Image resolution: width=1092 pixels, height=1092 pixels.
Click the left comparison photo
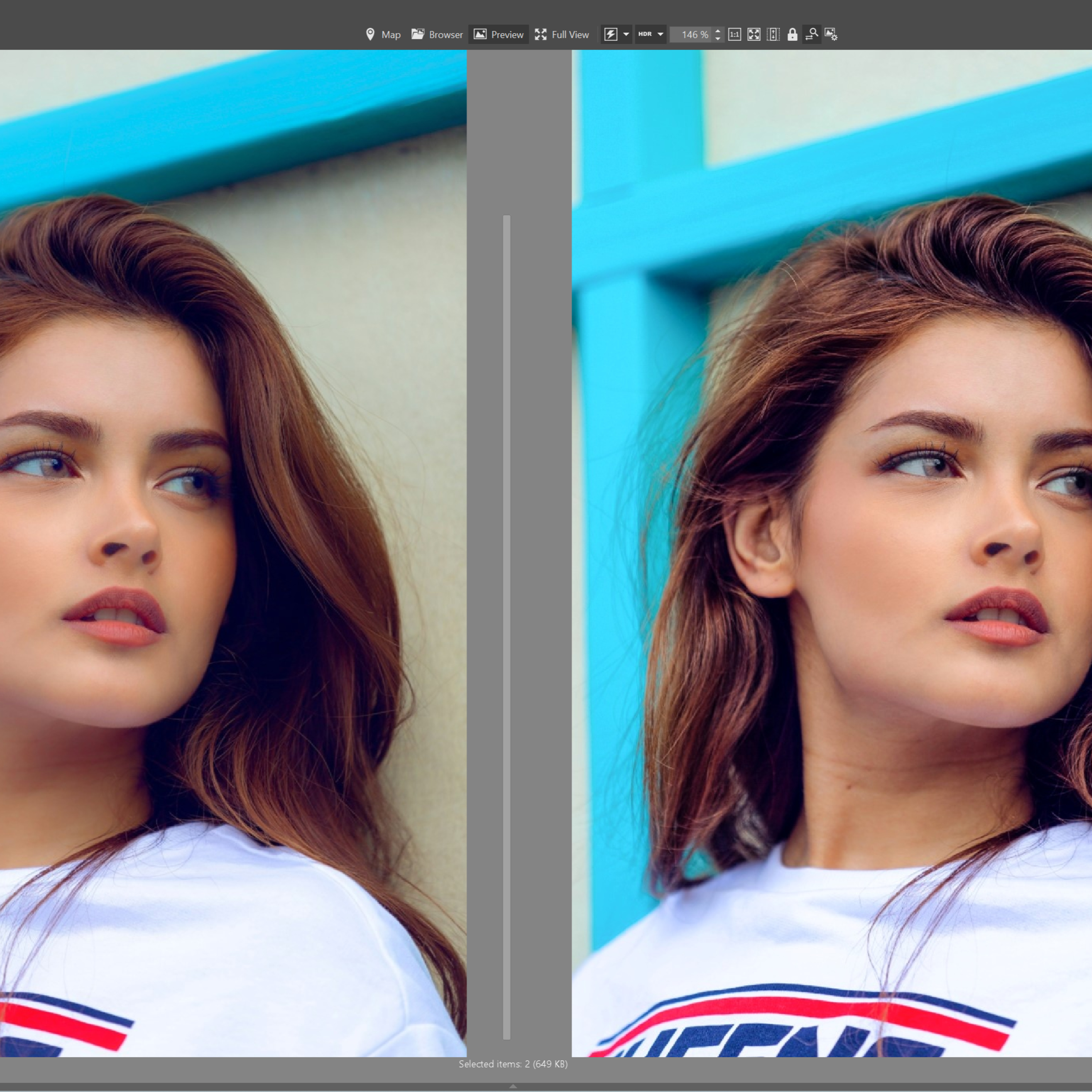pos(233,553)
